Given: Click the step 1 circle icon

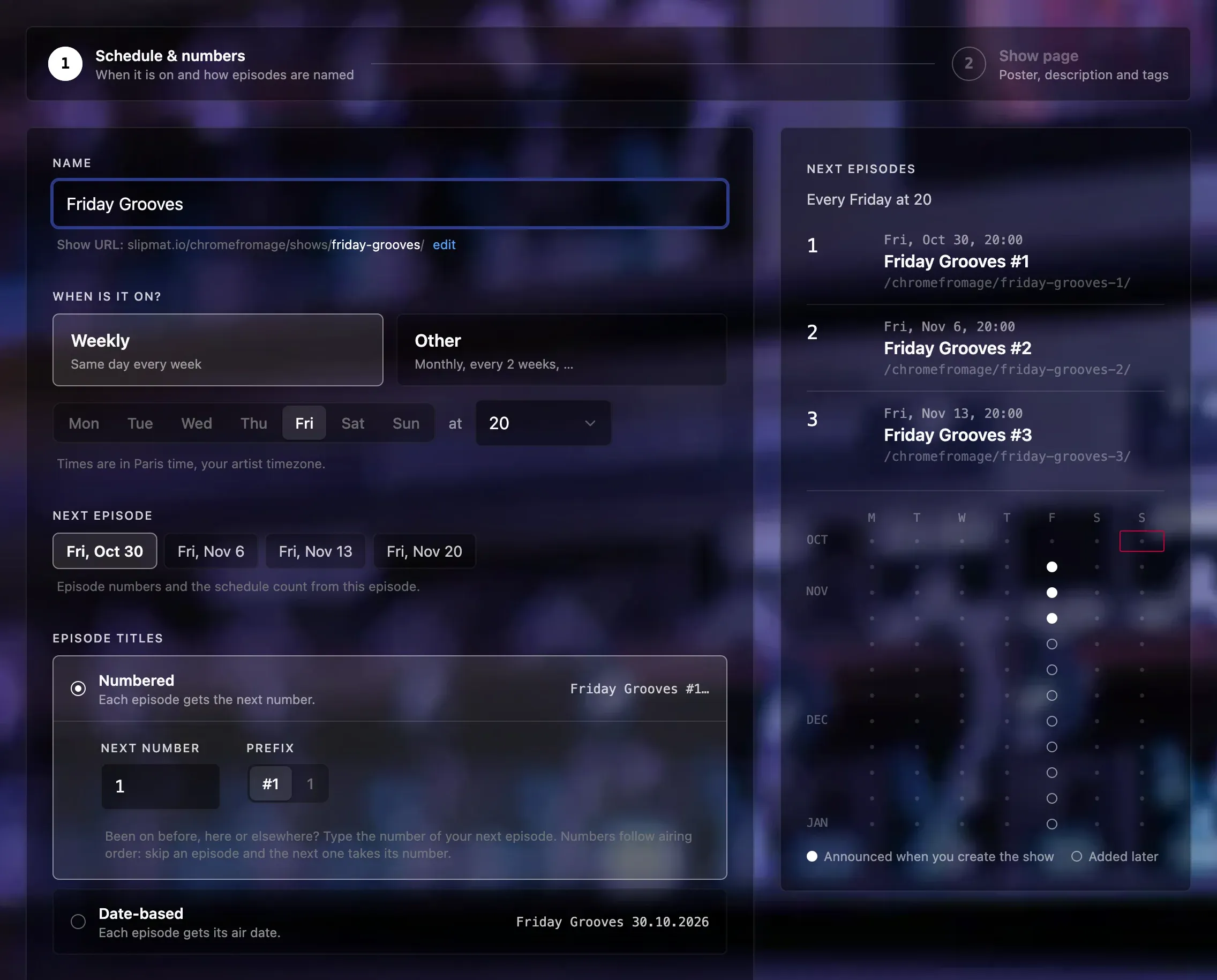Looking at the screenshot, I should [65, 64].
